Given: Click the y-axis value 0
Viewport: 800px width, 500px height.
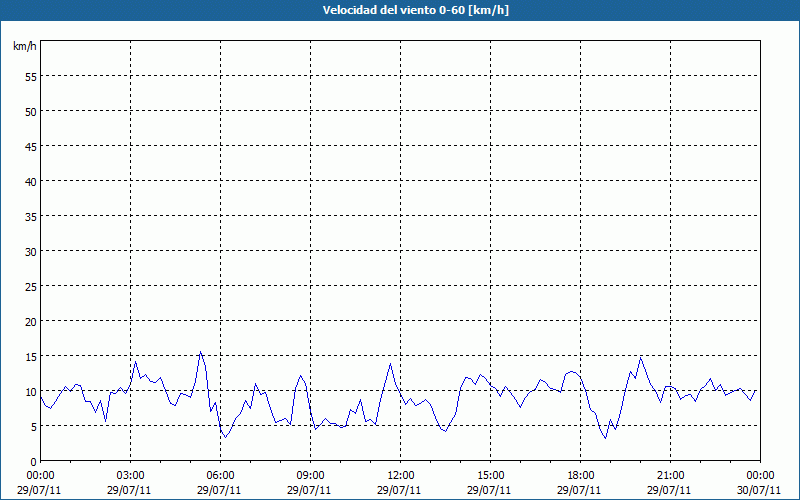Looking at the screenshot, I should pos(34,462).
